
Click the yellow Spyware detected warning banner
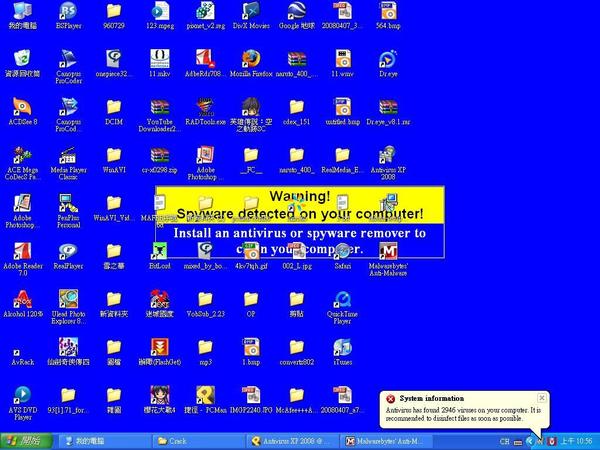[300, 205]
